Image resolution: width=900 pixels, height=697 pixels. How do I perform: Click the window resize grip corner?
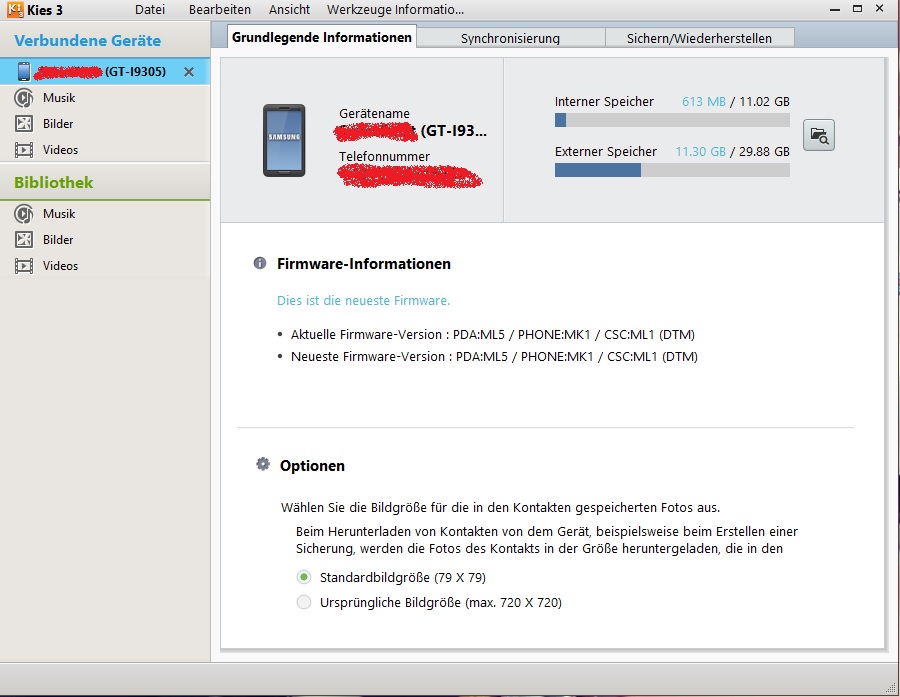pyautogui.click(x=891, y=687)
